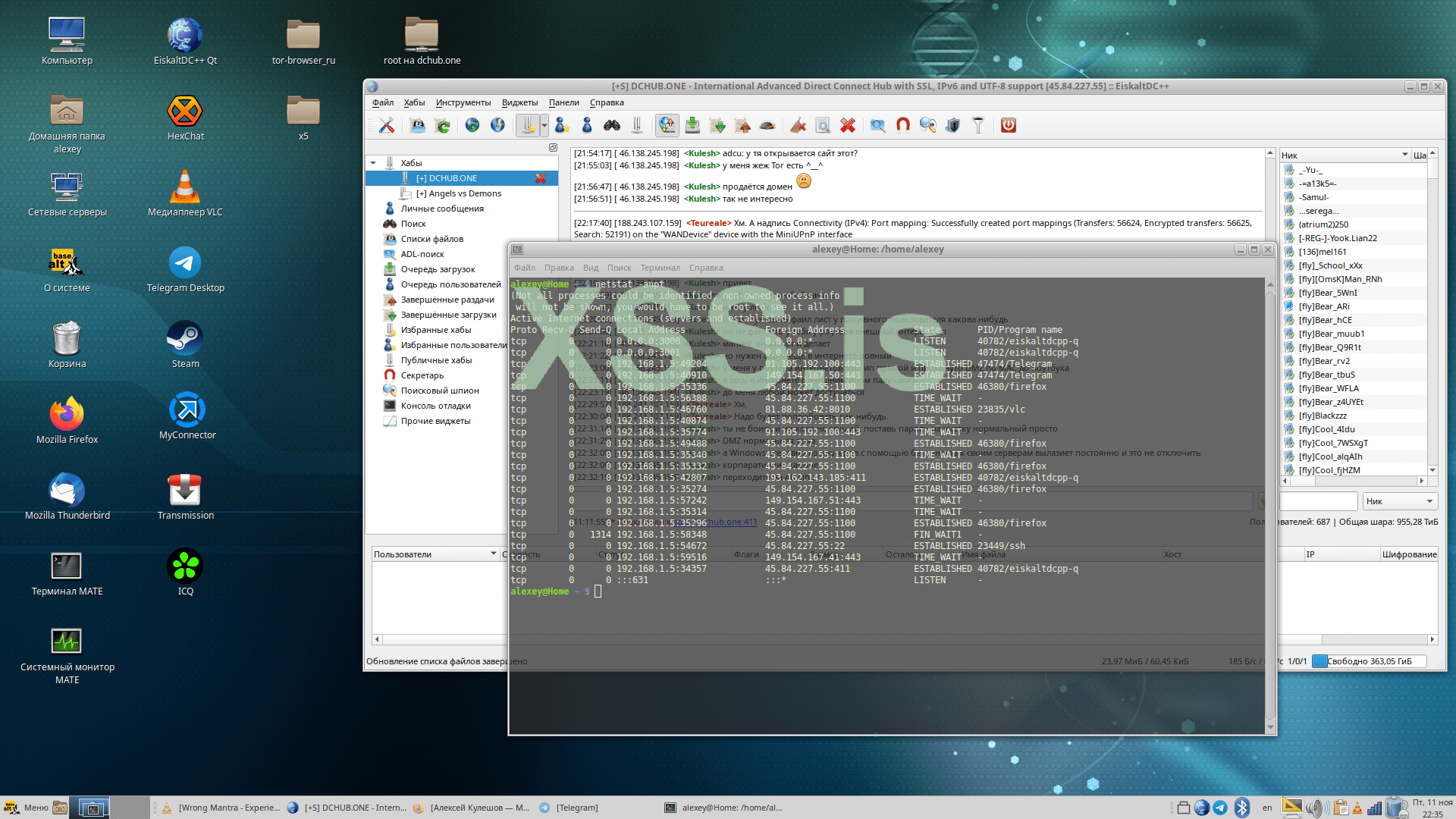Collapse the Хабы tree node
This screenshot has height=819, width=1456.
click(x=373, y=163)
